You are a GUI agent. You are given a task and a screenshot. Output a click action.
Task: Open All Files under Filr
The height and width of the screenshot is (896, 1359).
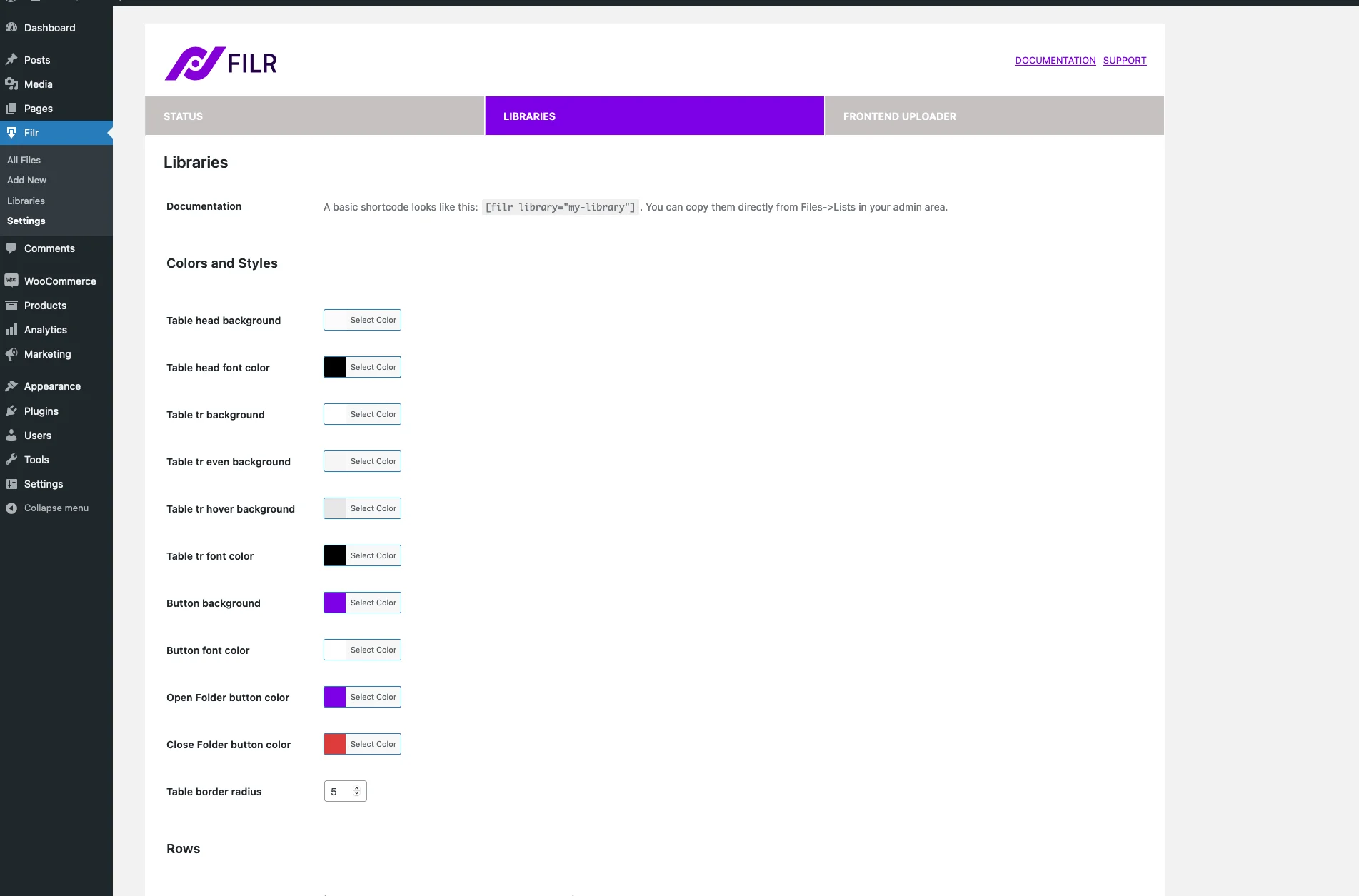click(24, 160)
